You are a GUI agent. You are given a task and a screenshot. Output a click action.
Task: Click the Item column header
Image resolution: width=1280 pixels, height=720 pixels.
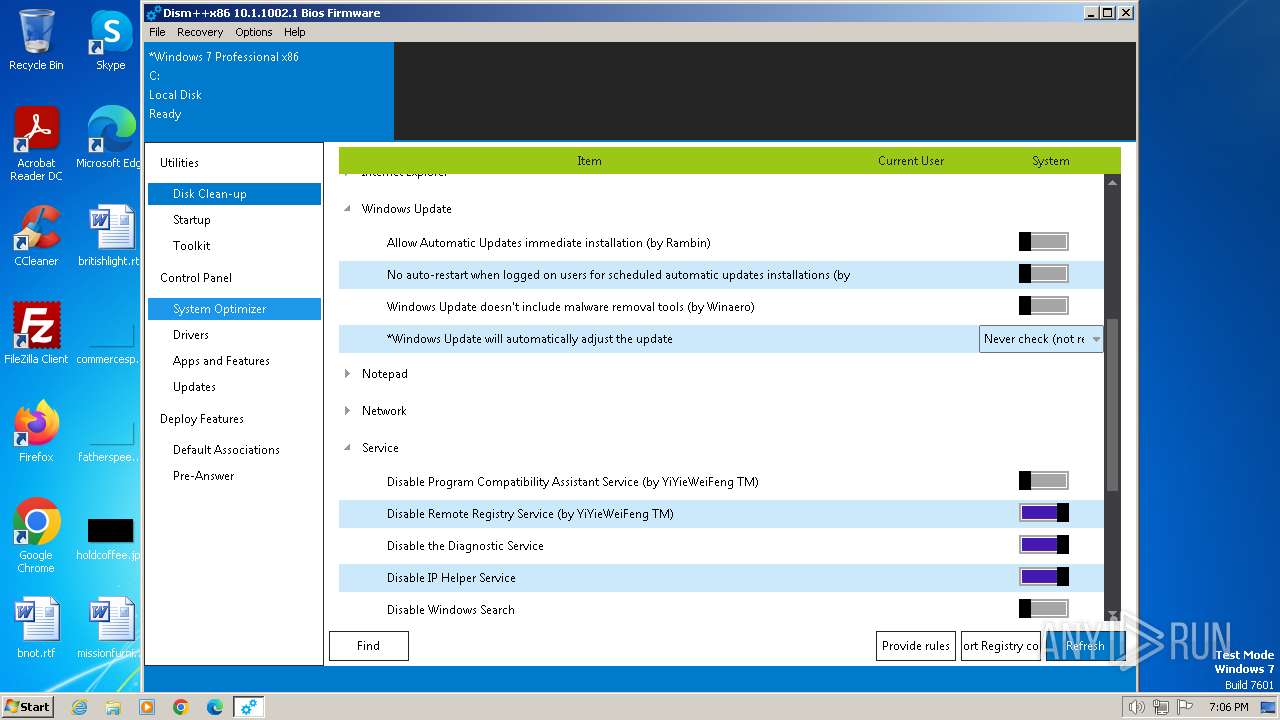(x=589, y=161)
